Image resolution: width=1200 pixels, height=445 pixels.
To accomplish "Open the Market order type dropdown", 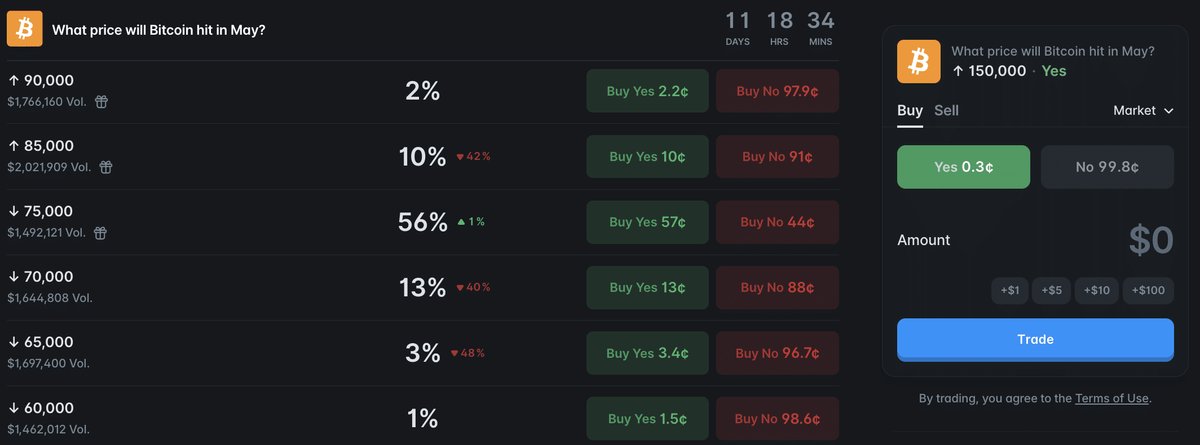I will 1143,111.
